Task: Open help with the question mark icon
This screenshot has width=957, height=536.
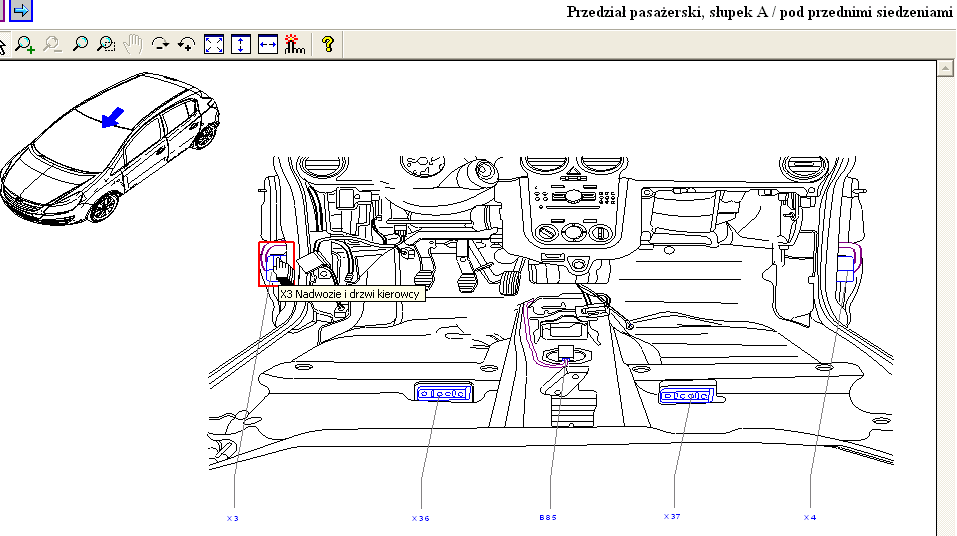Action: point(326,44)
